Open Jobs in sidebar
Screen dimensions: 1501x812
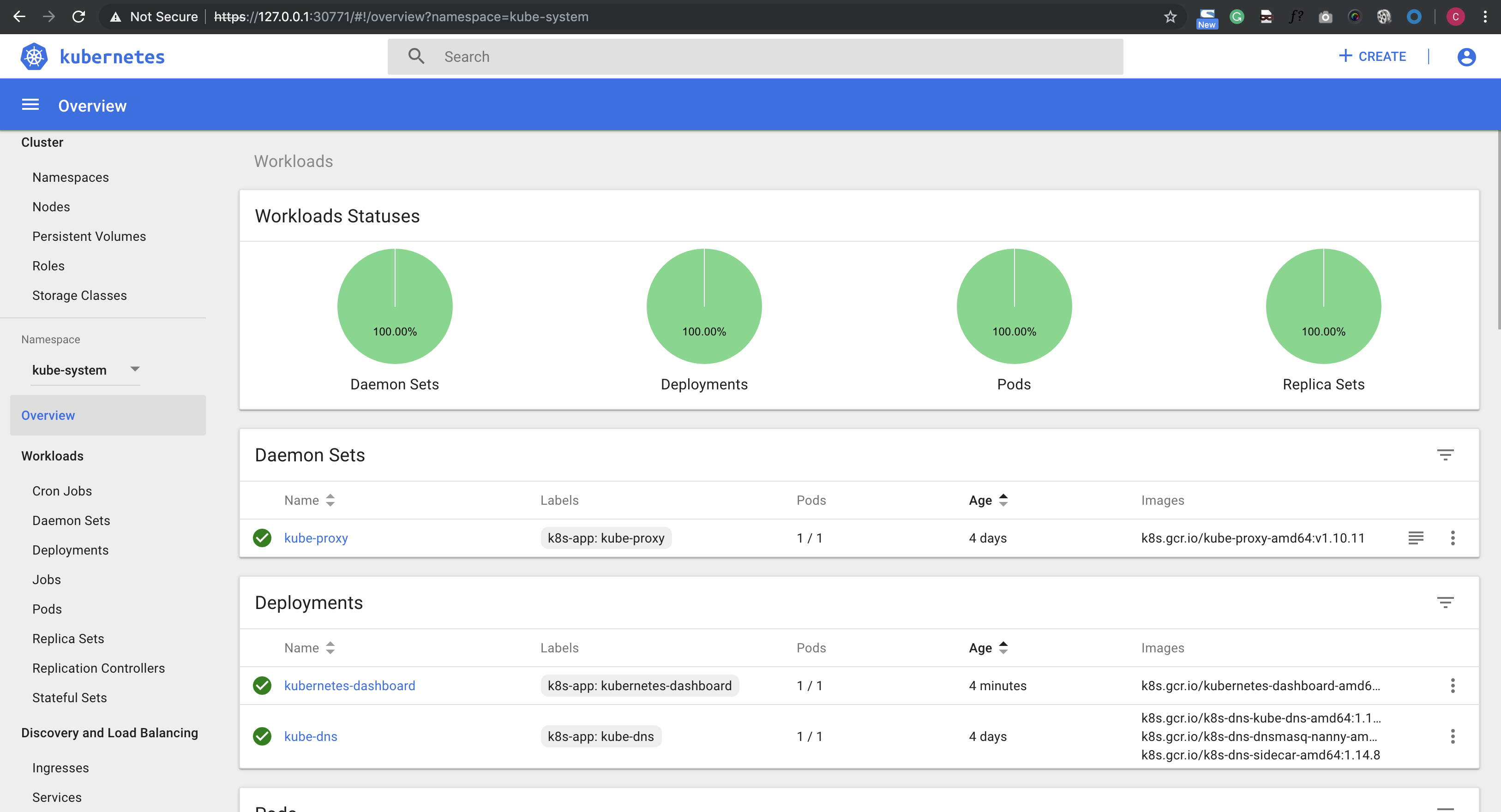point(47,579)
